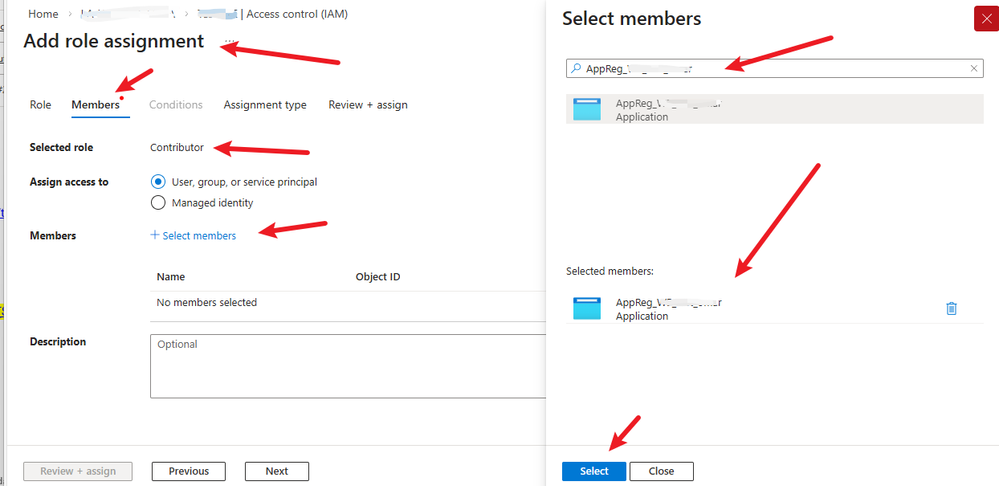Switch to the Members tab
999x486 pixels.
96,104
